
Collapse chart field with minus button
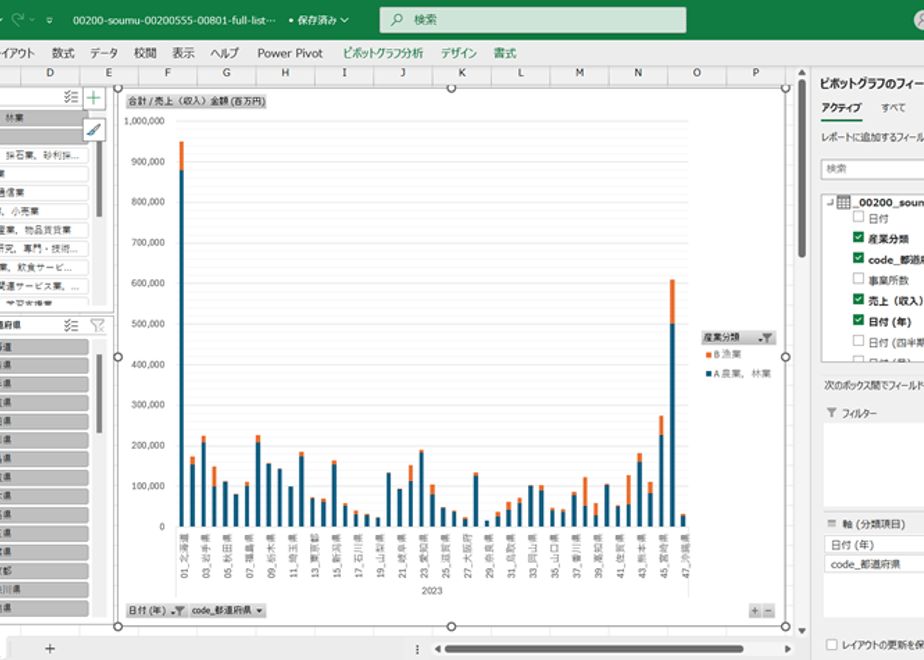(x=768, y=611)
